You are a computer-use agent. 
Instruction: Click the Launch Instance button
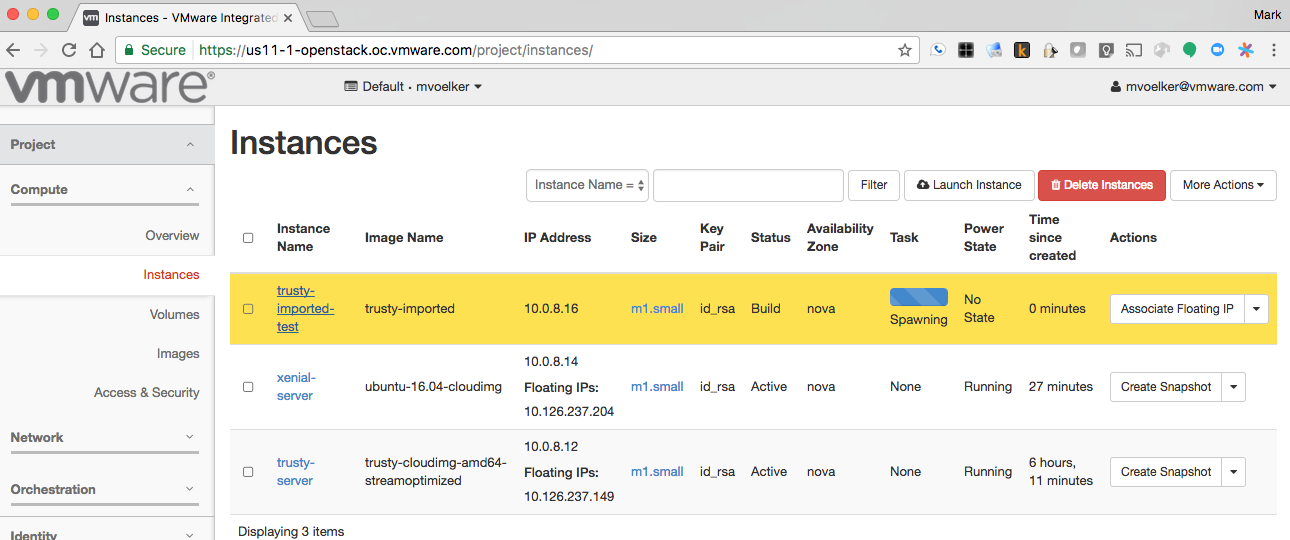click(969, 185)
